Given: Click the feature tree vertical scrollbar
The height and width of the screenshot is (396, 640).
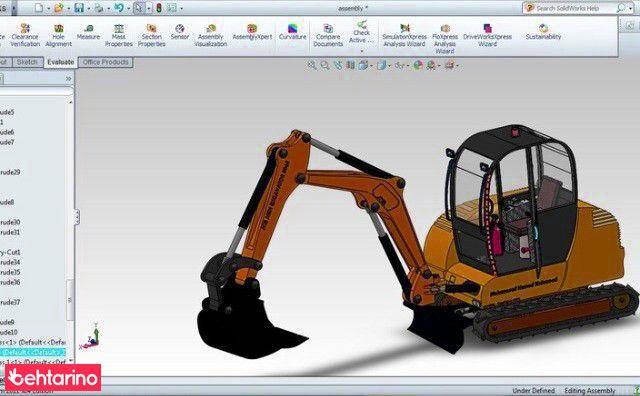Looking at the screenshot, I should 70,300.
